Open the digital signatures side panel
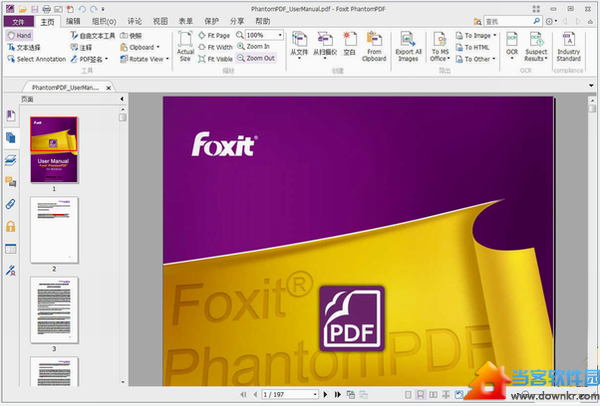Viewport: 600px width, 406px height. pyautogui.click(x=11, y=271)
